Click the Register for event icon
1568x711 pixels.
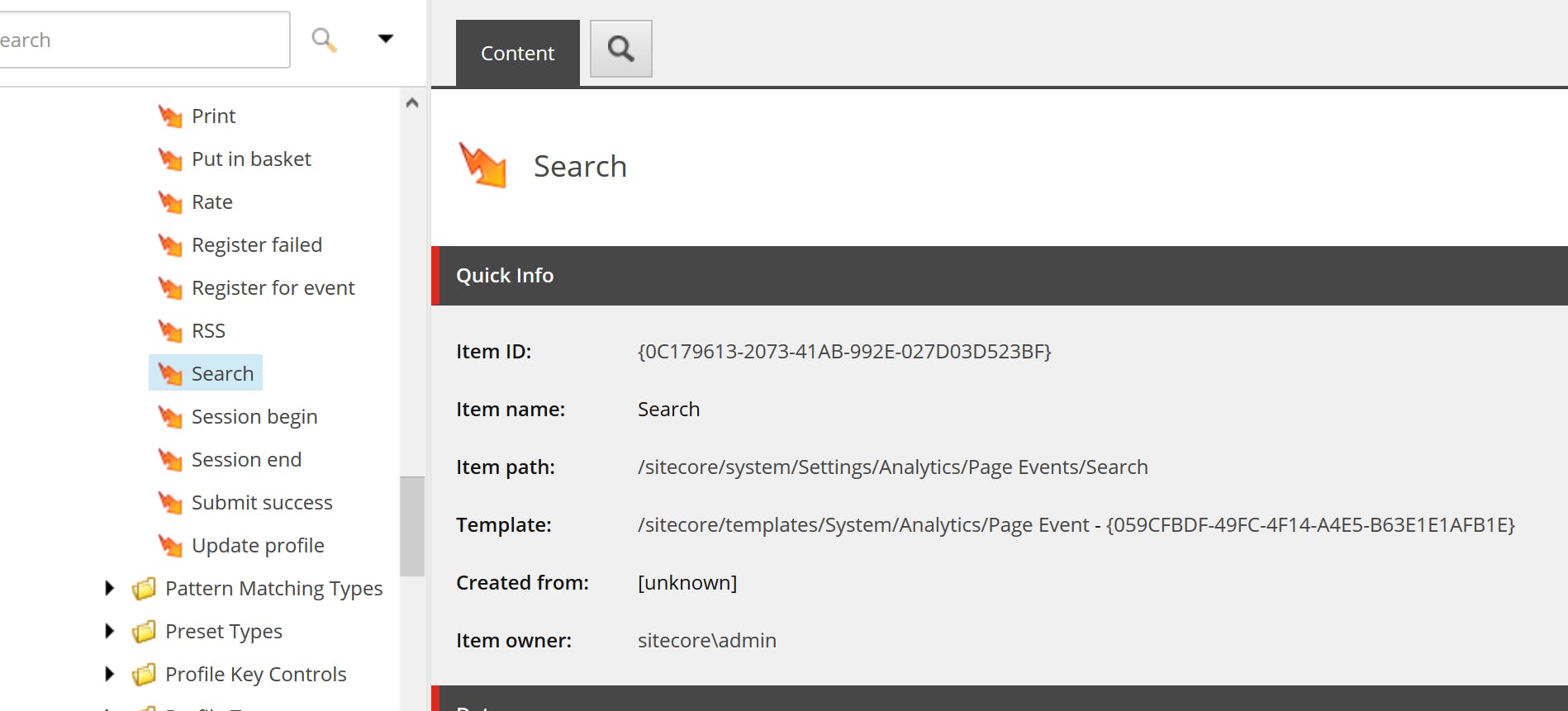170,288
